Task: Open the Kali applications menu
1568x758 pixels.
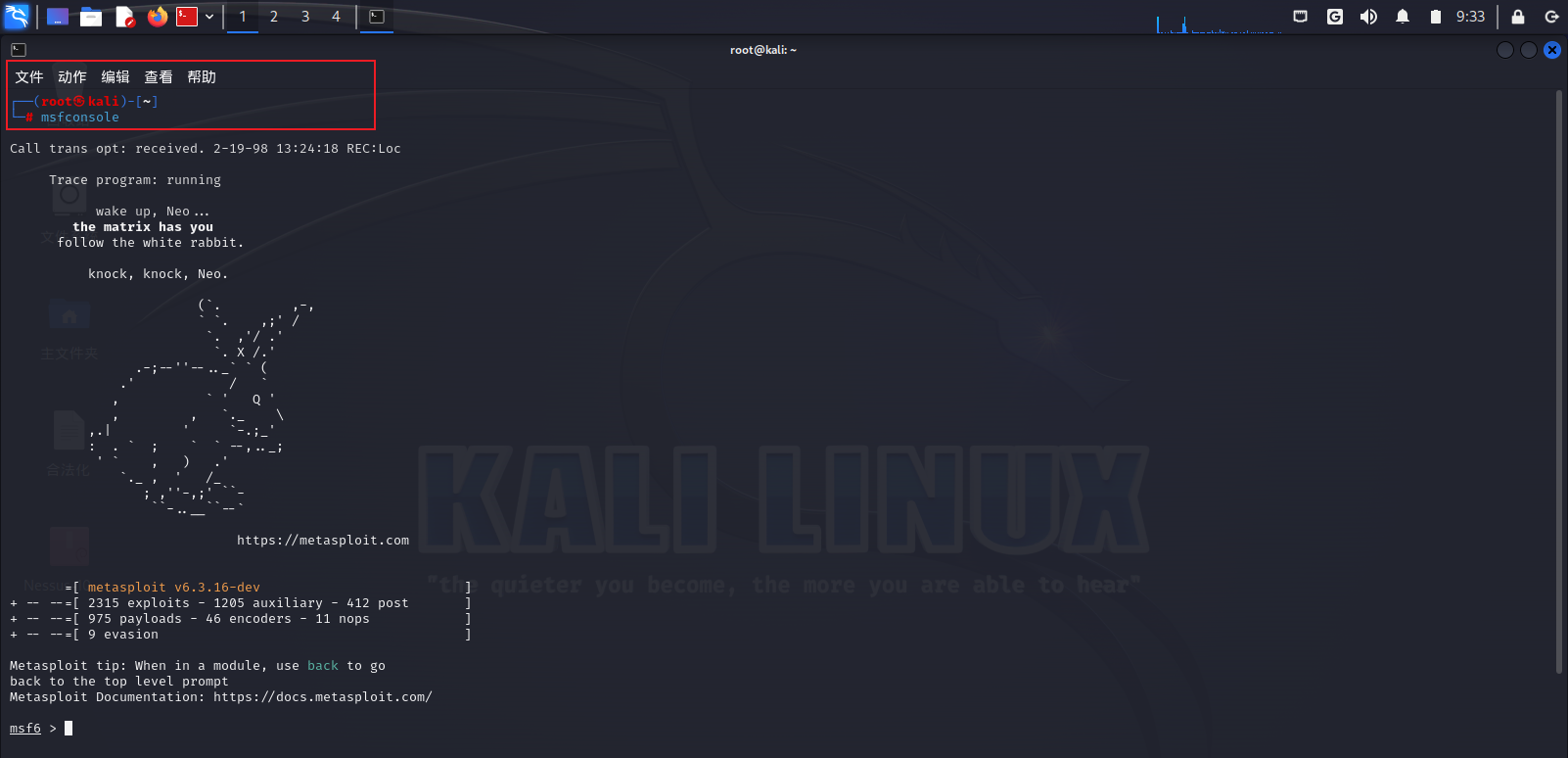Action: tap(17, 17)
